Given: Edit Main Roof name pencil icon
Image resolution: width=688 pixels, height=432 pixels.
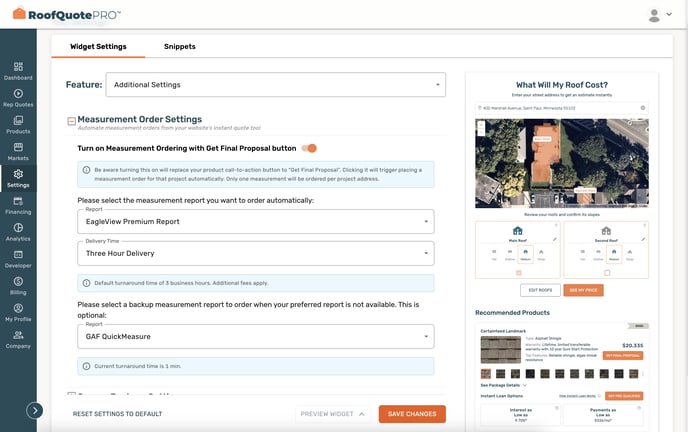Looking at the screenshot, I should [x=555, y=239].
